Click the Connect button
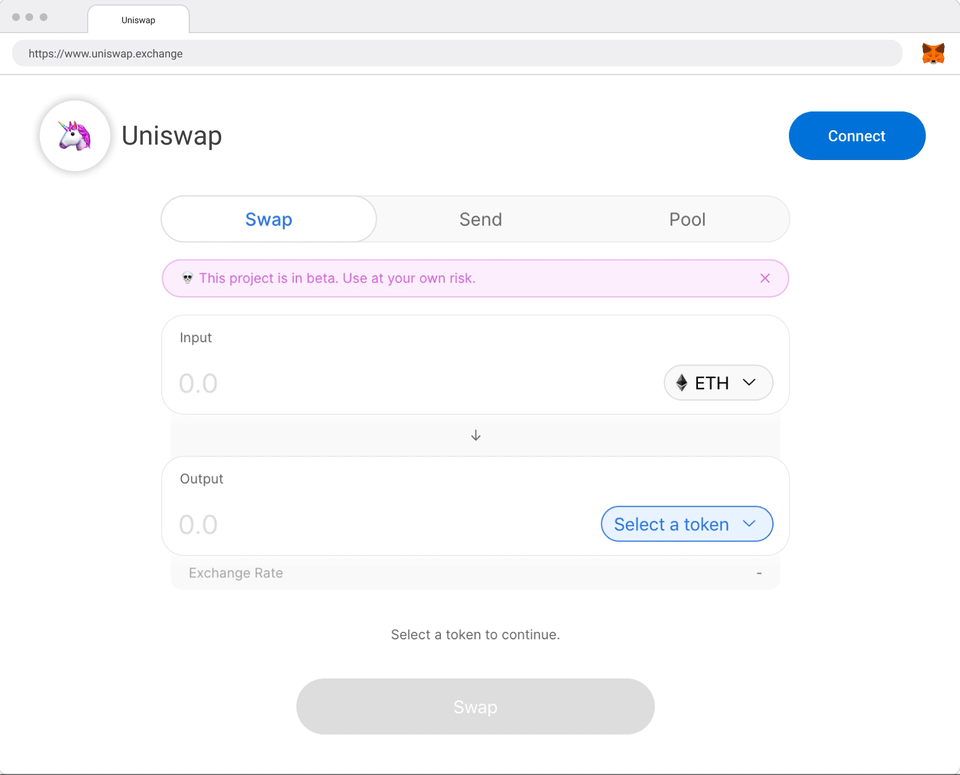This screenshot has height=775, width=960. (857, 136)
